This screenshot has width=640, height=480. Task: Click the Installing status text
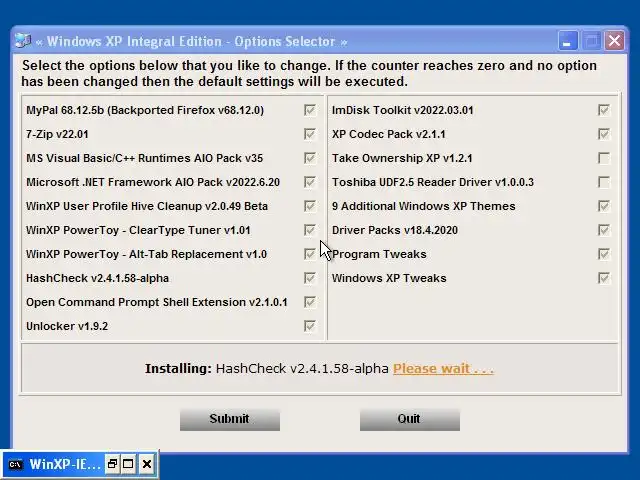coord(267,369)
